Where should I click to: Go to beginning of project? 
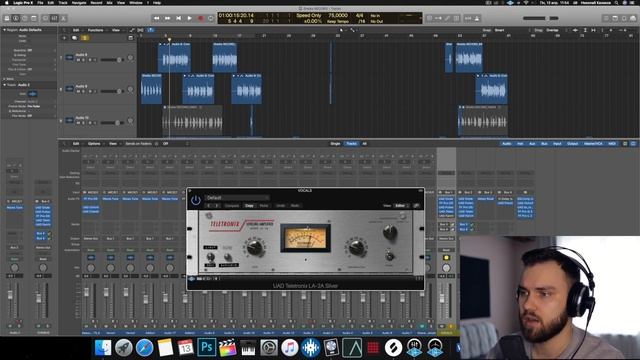tap(178, 18)
